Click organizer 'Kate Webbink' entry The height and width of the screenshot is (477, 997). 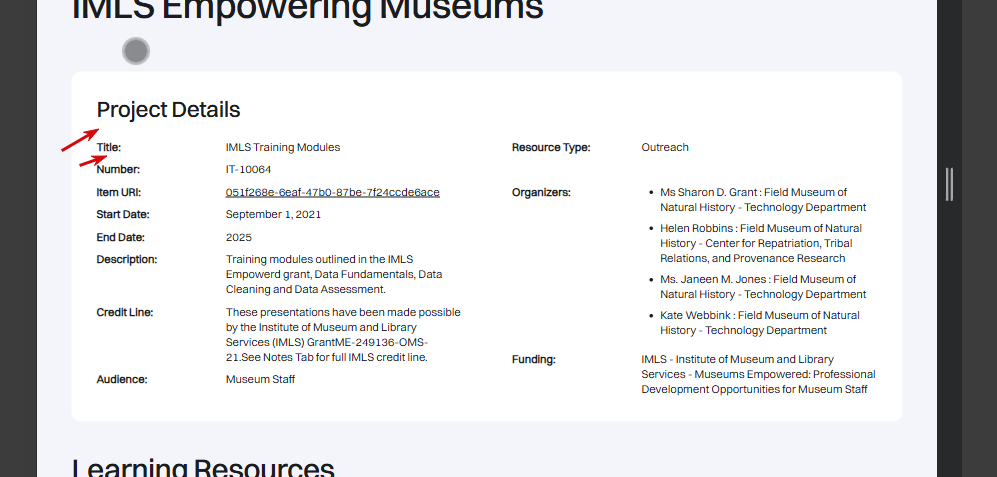pos(760,322)
